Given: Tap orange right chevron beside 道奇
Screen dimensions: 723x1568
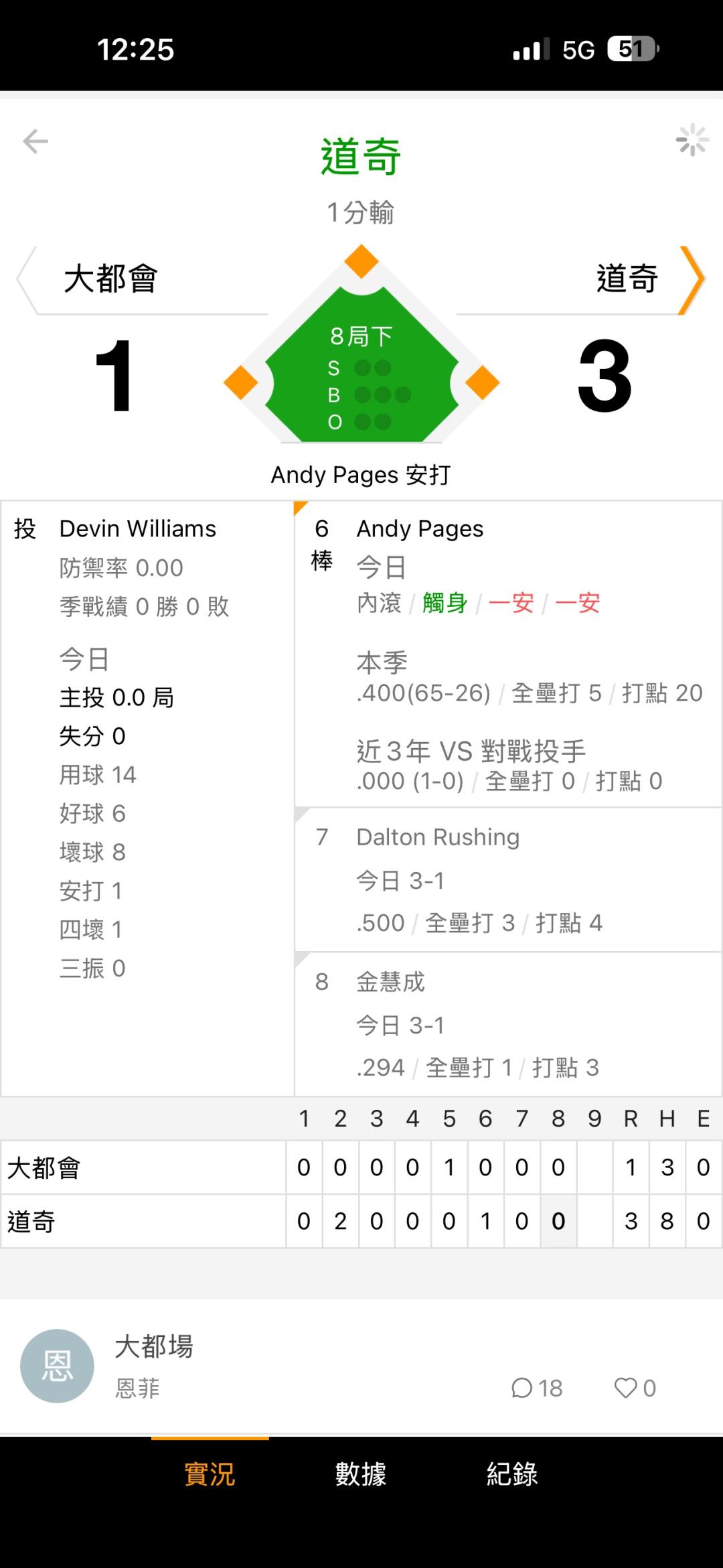Looking at the screenshot, I should (692, 279).
